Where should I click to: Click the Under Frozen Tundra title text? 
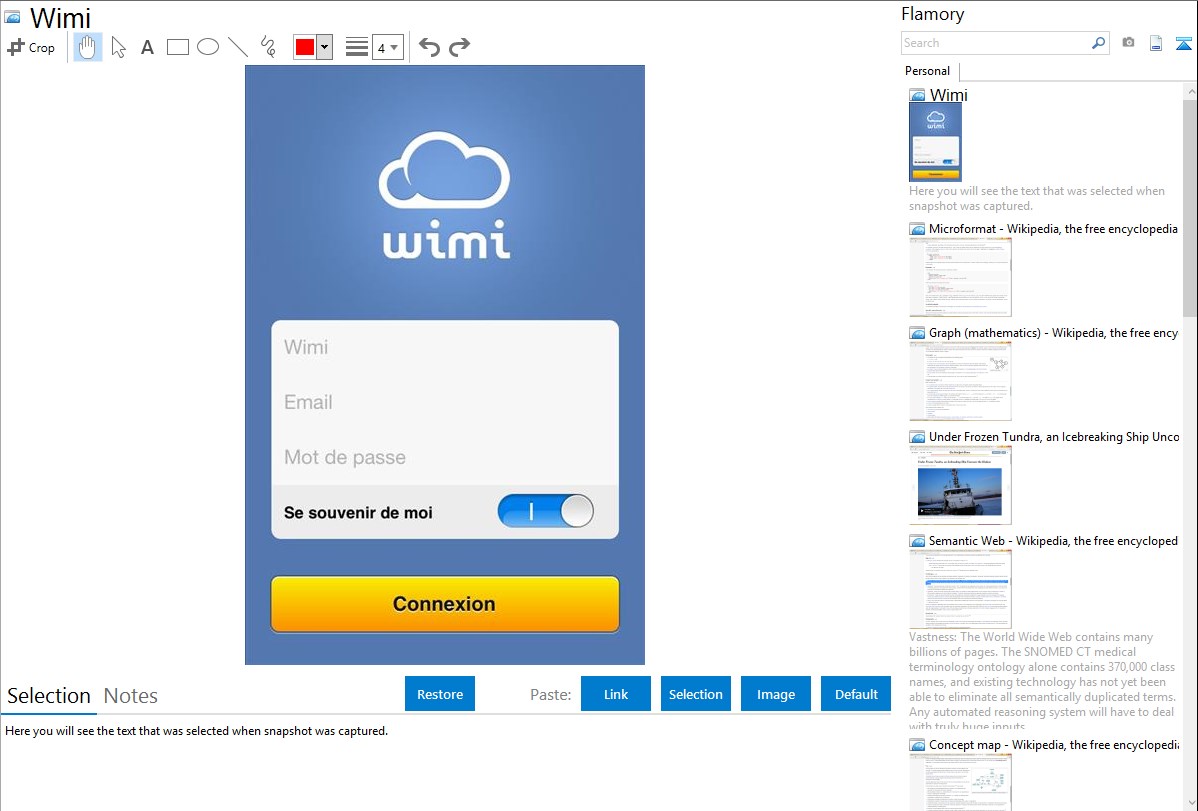coord(1054,436)
